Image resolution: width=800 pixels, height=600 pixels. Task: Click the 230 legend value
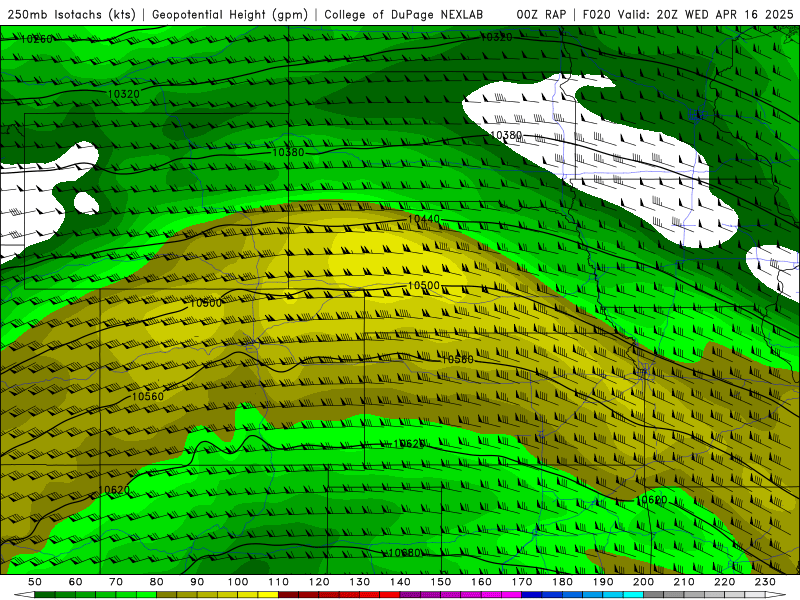point(765,582)
